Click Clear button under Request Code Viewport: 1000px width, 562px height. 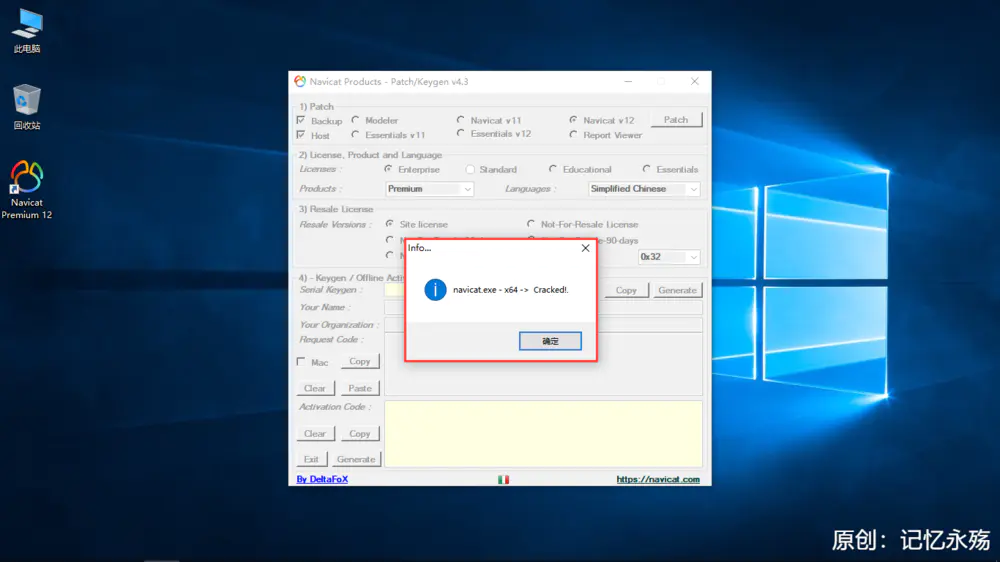pyautogui.click(x=315, y=388)
